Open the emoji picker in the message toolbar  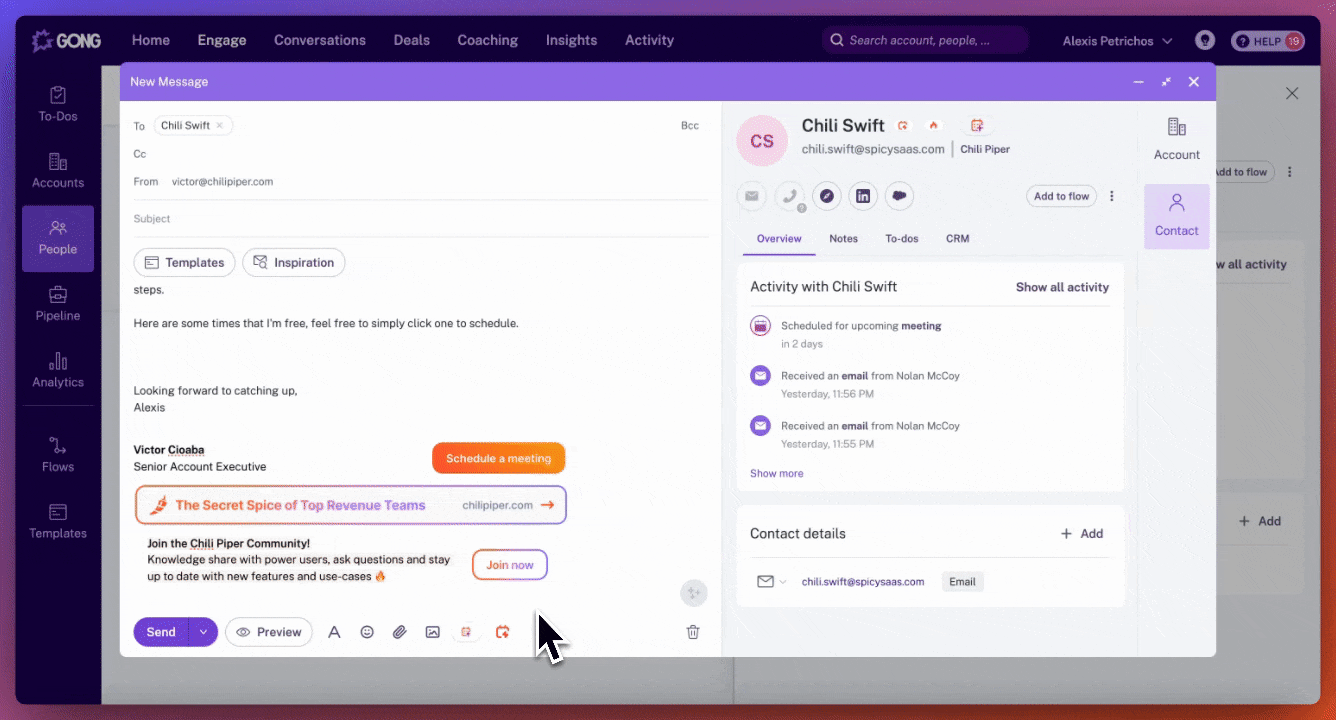367,632
